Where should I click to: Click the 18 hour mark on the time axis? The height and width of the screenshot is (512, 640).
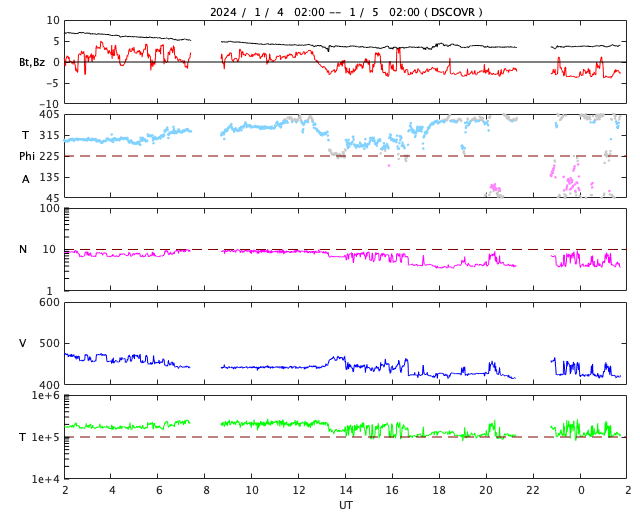point(439,491)
